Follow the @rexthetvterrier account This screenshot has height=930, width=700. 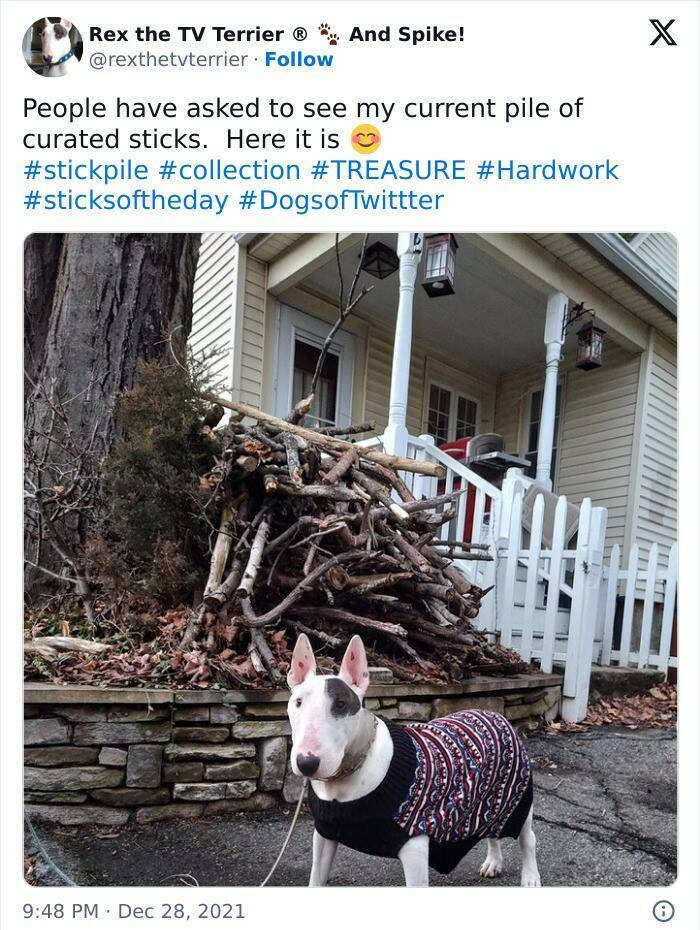pyautogui.click(x=299, y=59)
